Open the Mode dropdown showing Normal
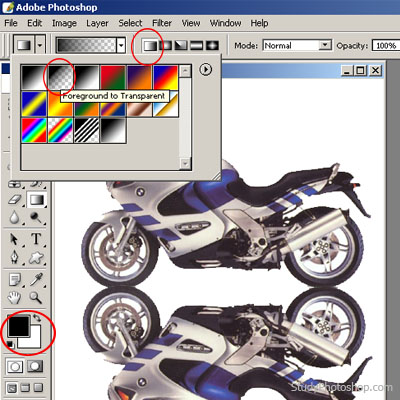The width and height of the screenshot is (400, 400). (297, 45)
